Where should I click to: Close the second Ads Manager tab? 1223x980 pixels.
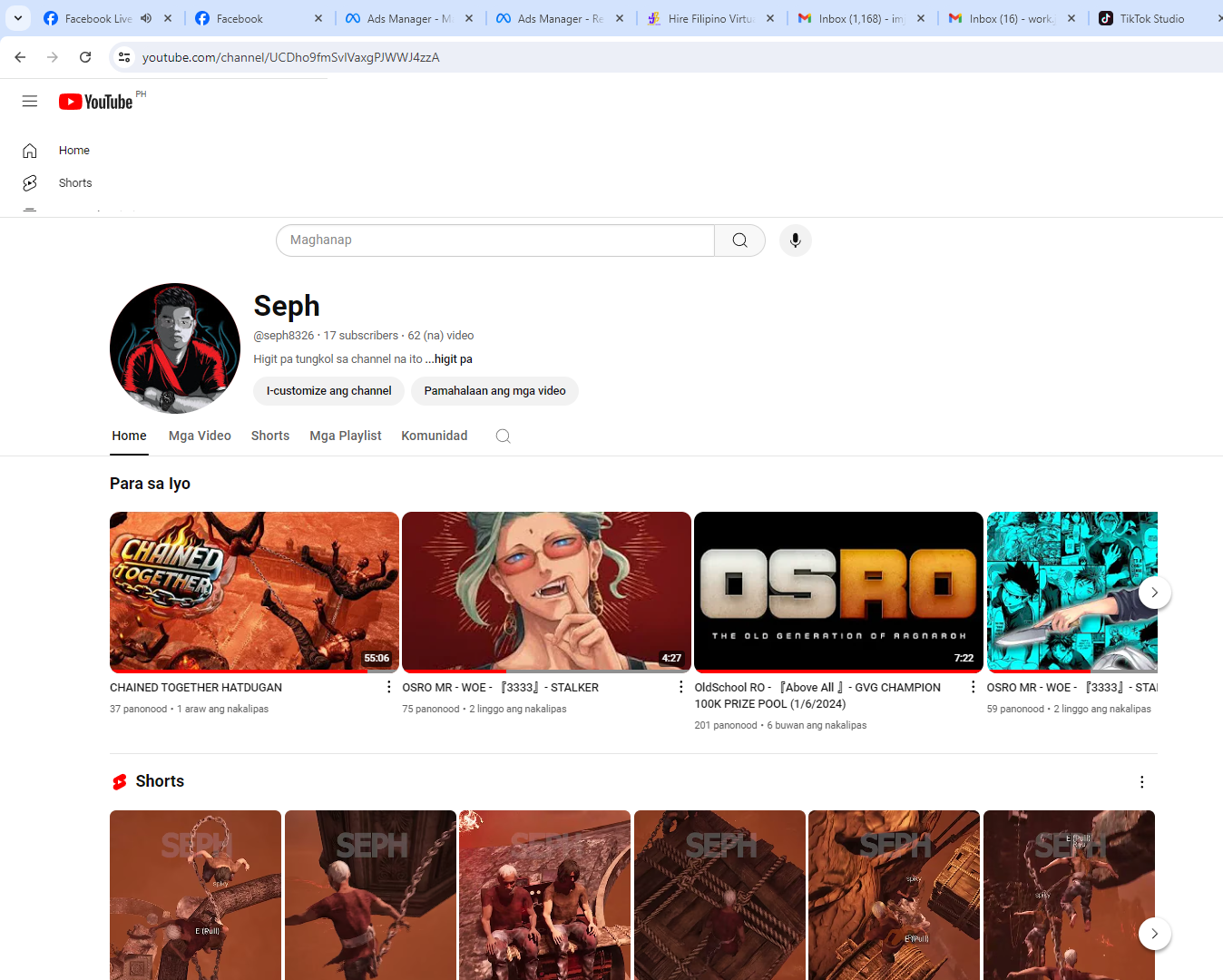pyautogui.click(x=620, y=18)
